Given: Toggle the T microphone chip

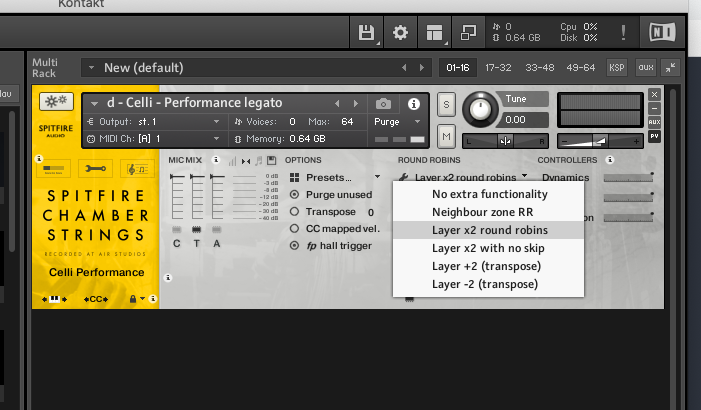Looking at the screenshot, I should point(196,230).
